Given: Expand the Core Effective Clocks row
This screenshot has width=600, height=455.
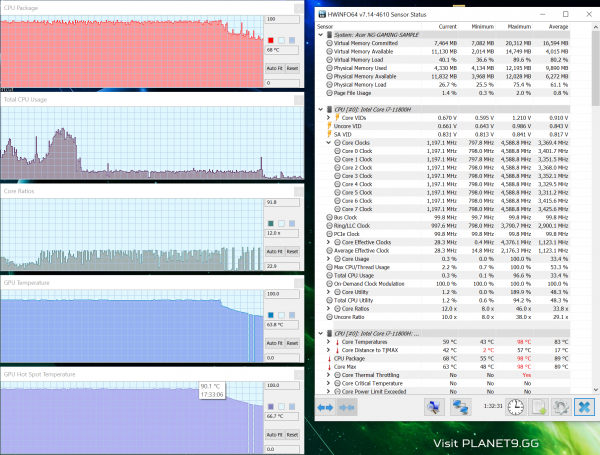Looking at the screenshot, I should click(x=329, y=242).
